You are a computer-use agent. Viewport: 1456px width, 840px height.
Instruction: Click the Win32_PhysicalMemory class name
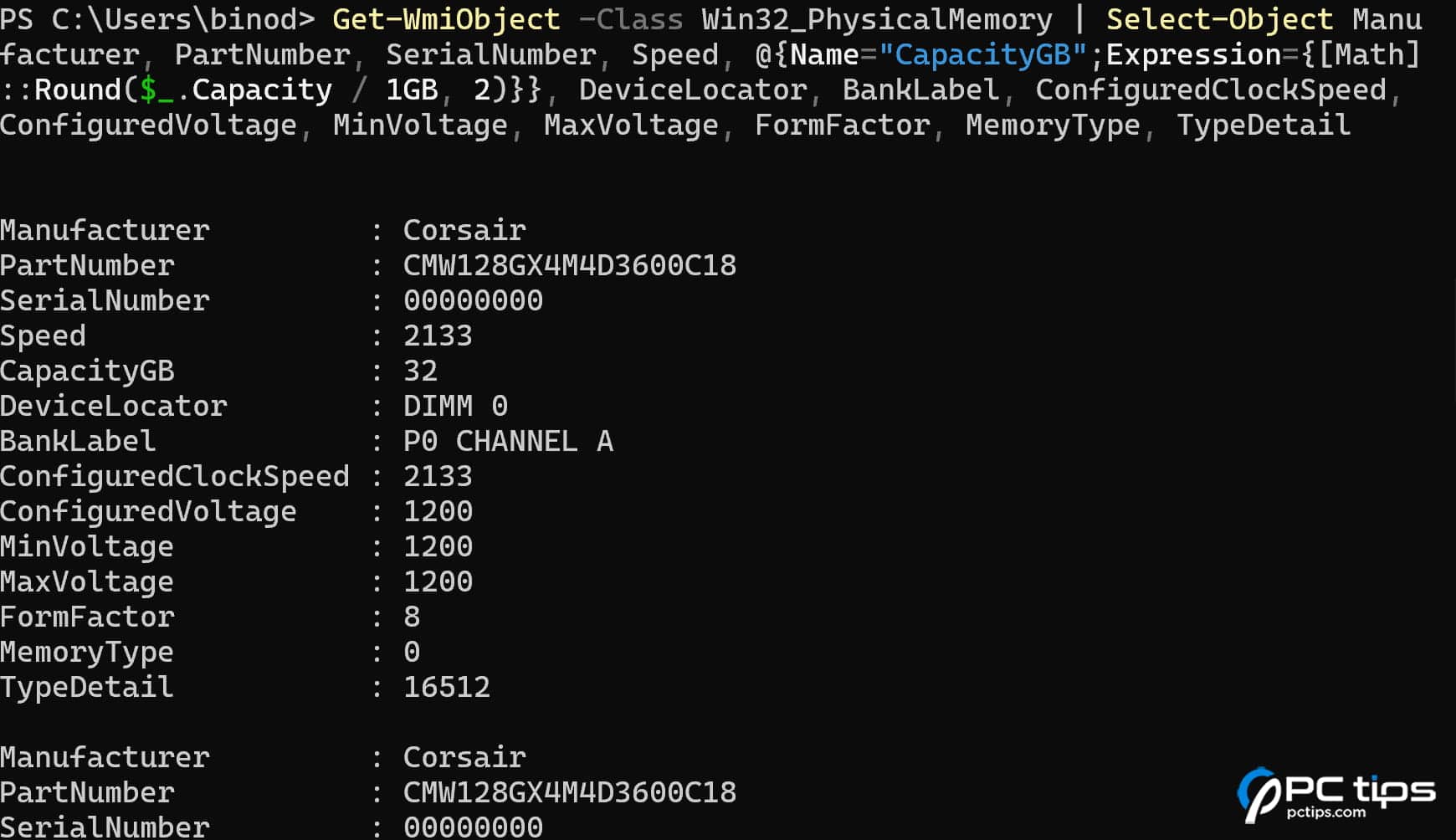point(877,19)
